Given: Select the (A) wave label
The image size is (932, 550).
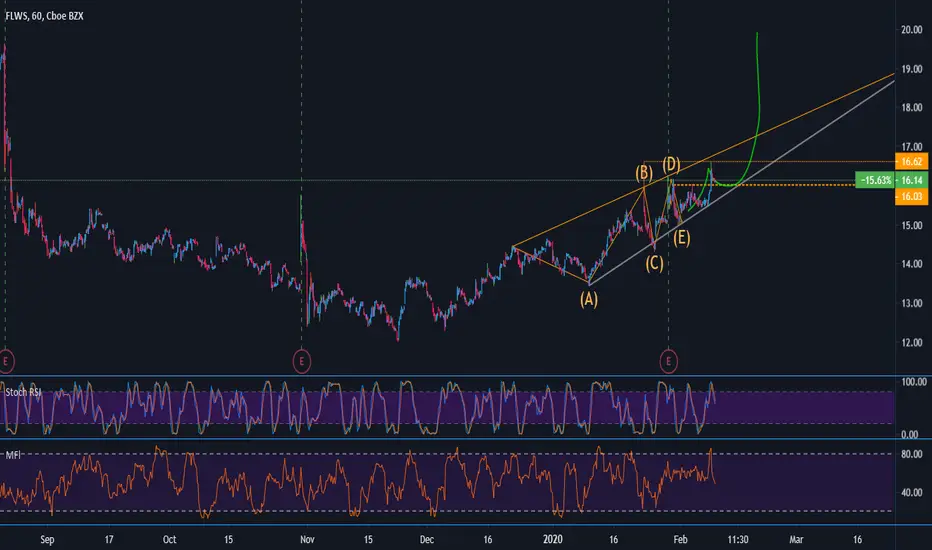Looking at the screenshot, I should pyautogui.click(x=589, y=299).
